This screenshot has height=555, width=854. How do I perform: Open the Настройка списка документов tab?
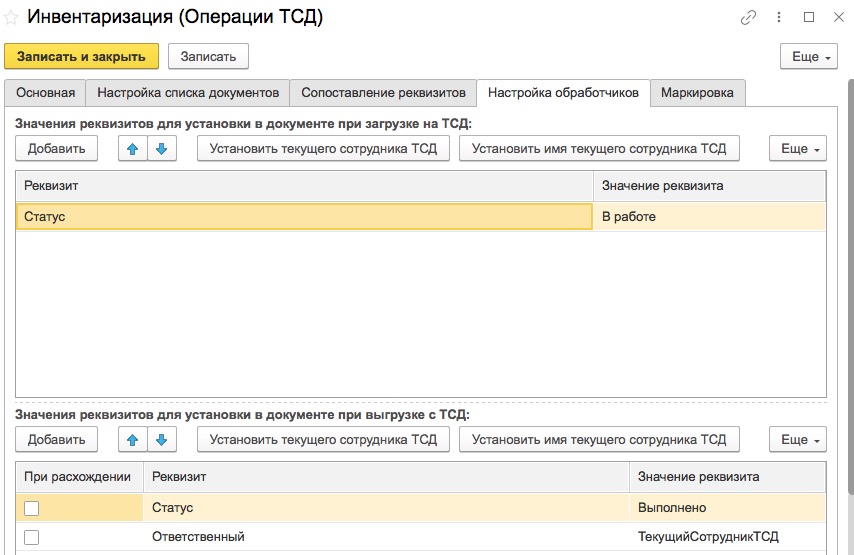click(188, 93)
